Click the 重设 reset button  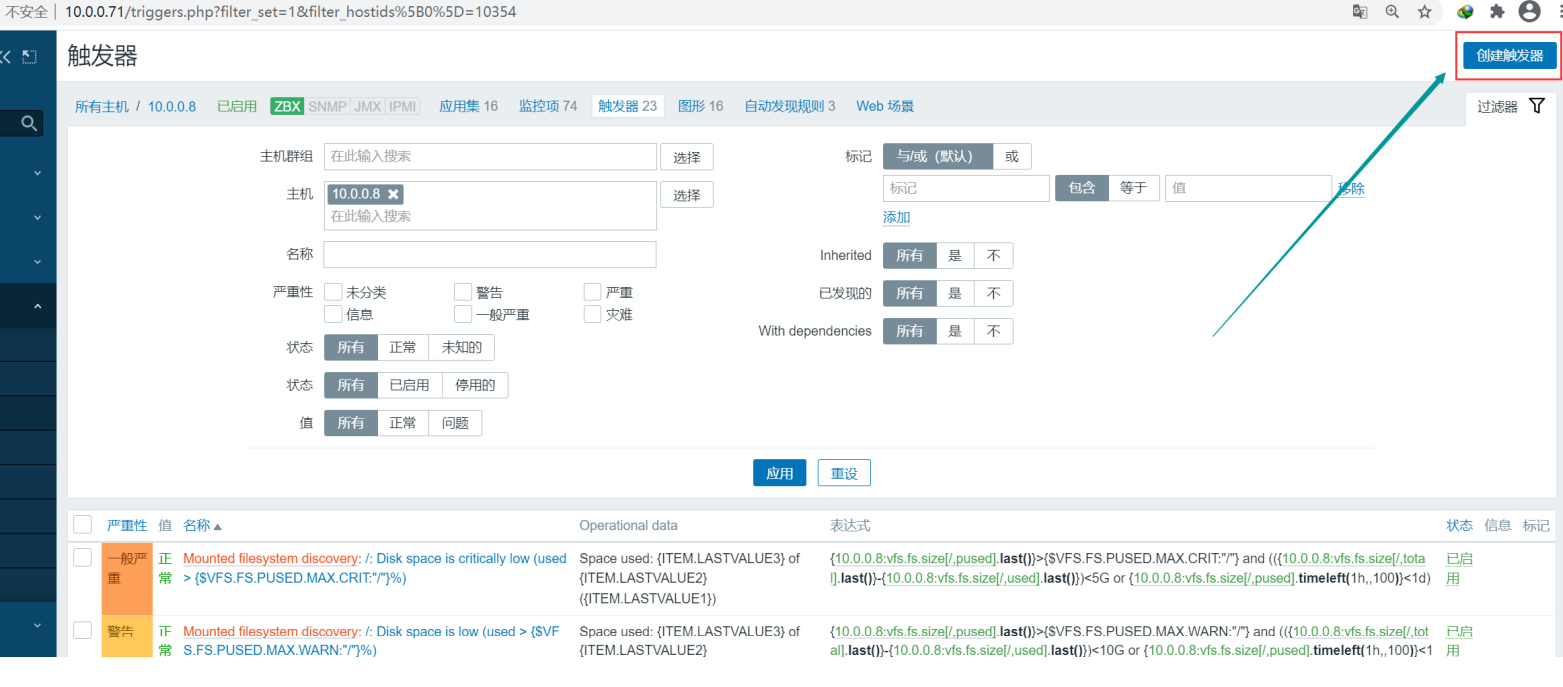pos(844,473)
